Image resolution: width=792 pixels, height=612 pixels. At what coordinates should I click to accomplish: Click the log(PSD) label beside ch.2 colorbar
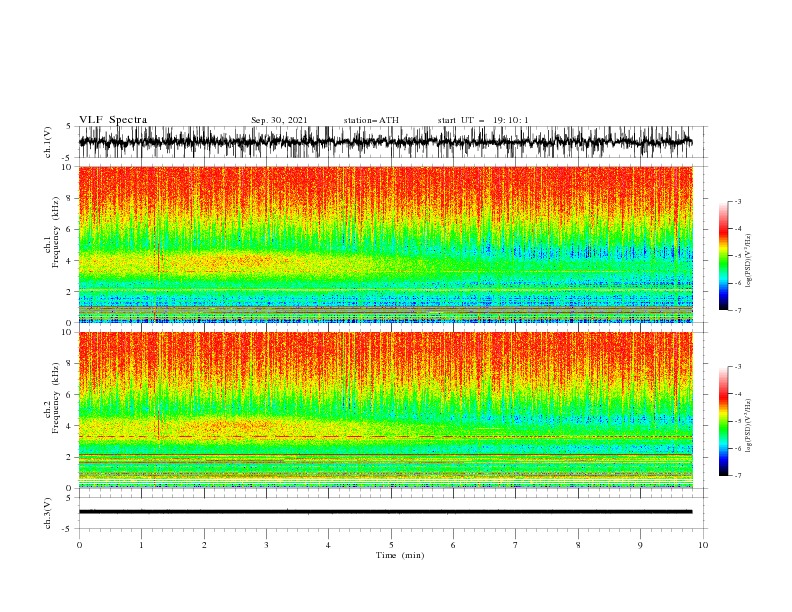pyautogui.click(x=749, y=426)
